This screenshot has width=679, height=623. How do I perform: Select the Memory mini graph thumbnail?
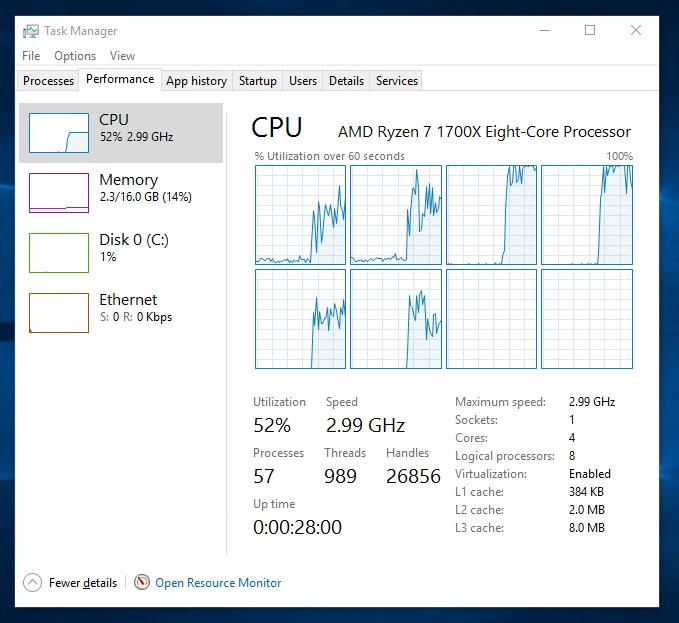click(x=59, y=193)
